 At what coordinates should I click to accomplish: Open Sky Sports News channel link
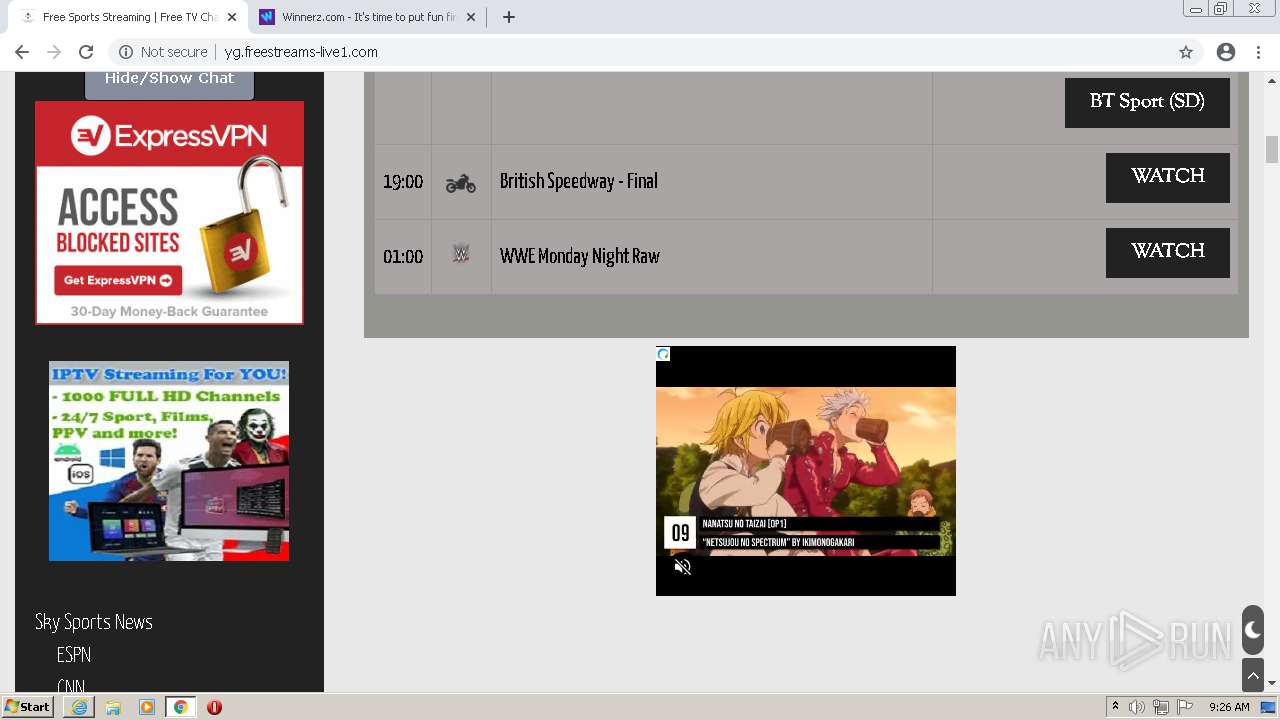point(94,622)
